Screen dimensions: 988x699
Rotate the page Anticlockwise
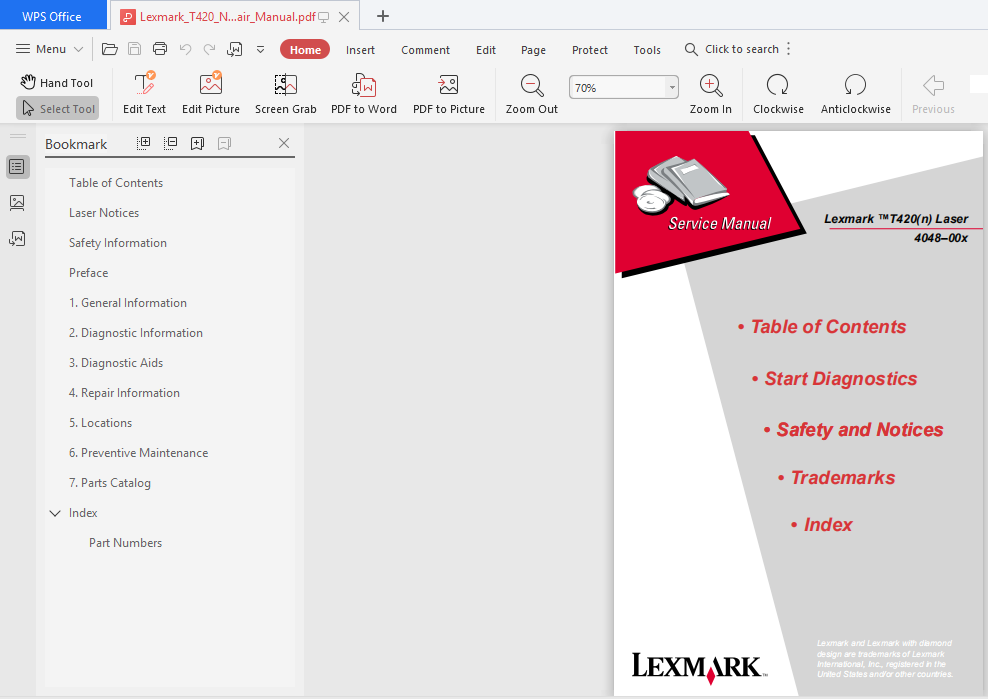click(855, 93)
